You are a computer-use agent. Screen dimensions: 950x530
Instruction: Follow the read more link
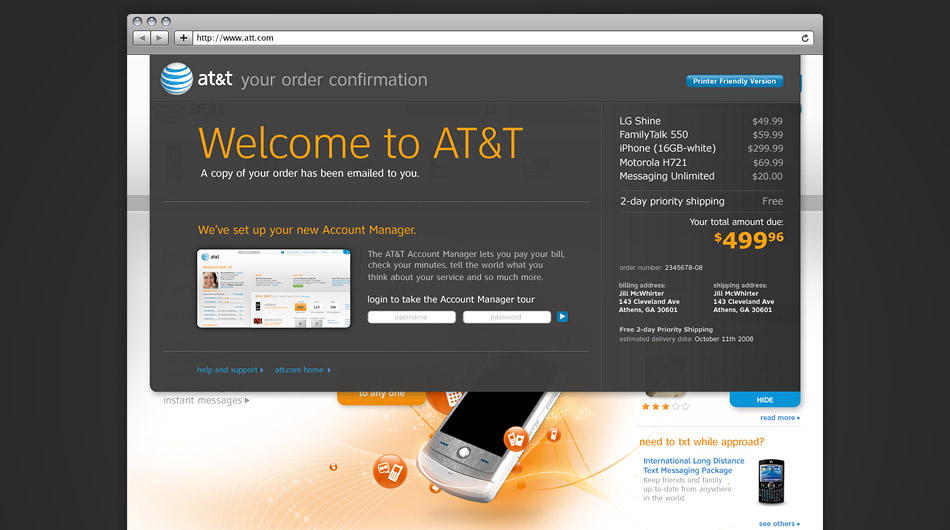(x=780, y=418)
